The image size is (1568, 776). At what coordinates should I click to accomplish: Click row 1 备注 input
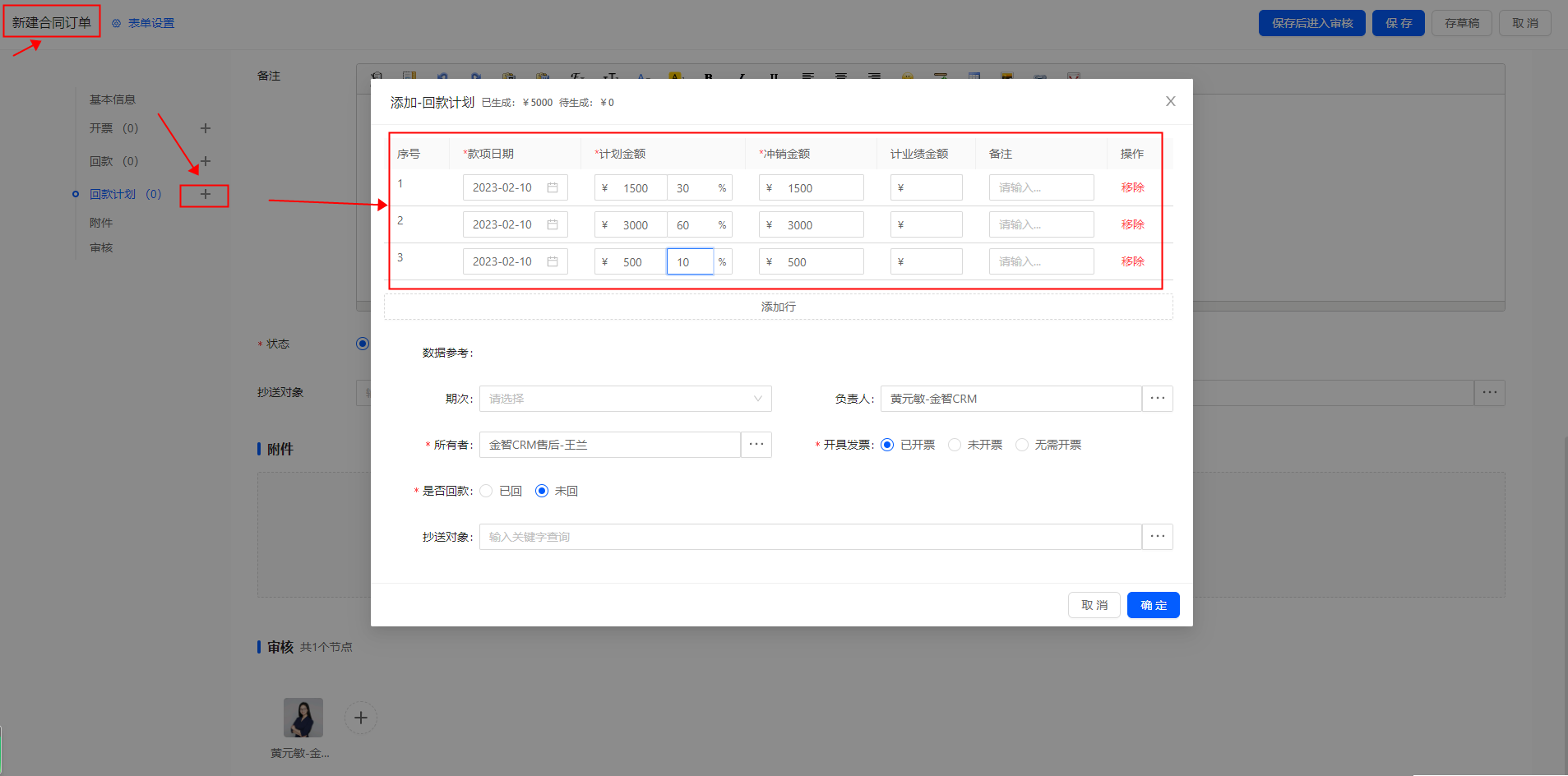(x=1042, y=187)
